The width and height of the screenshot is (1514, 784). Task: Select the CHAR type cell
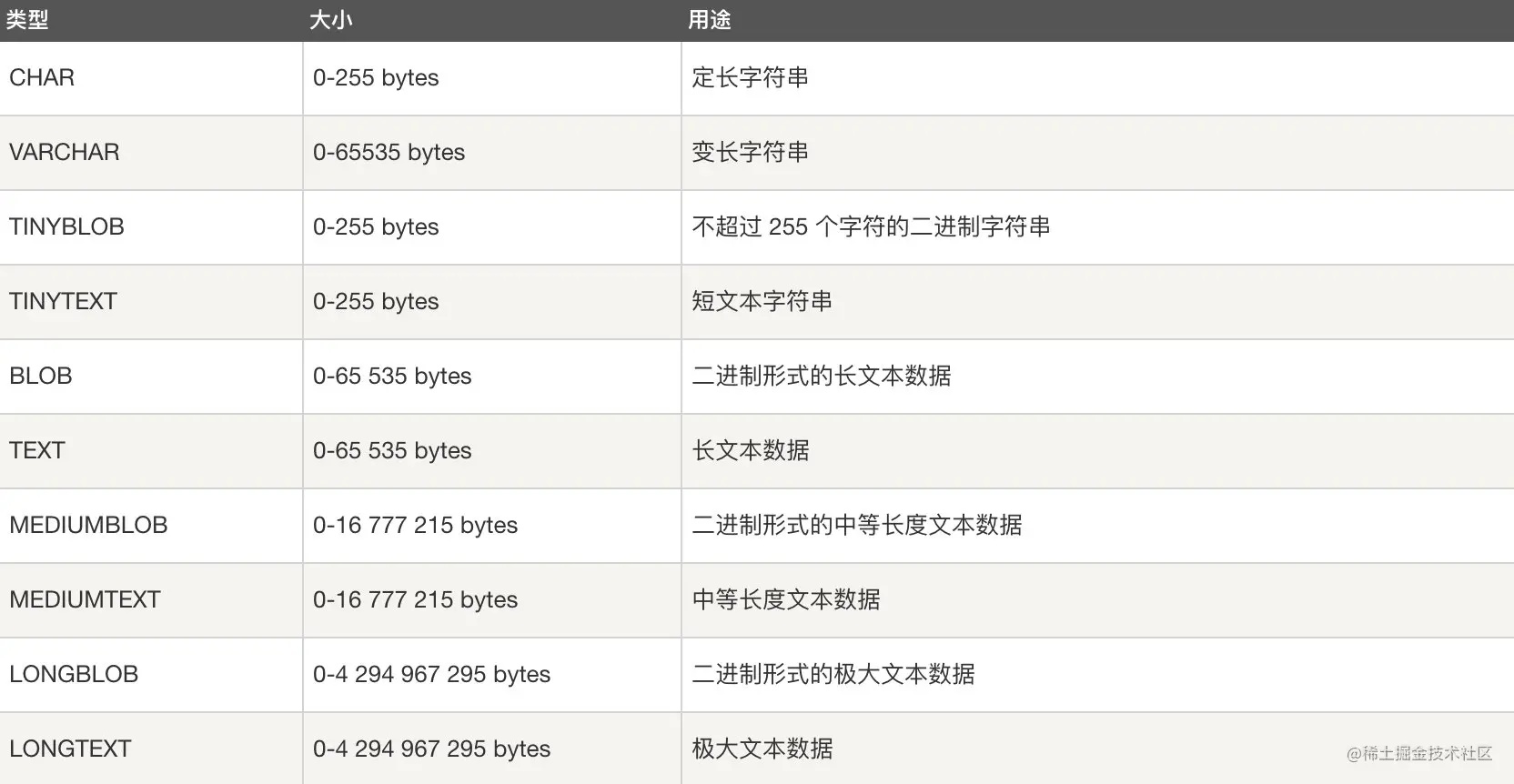coord(42,78)
